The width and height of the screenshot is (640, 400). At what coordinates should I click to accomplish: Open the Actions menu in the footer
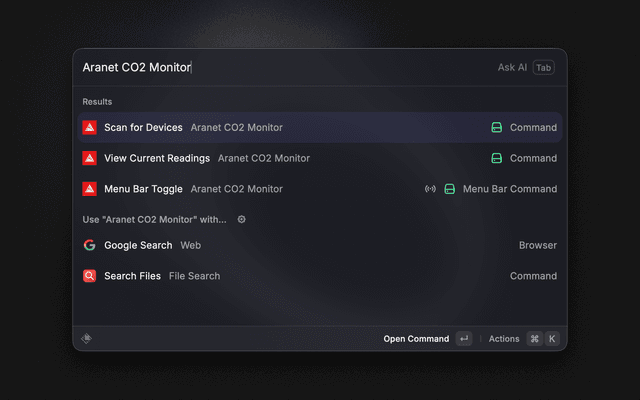pyautogui.click(x=504, y=339)
